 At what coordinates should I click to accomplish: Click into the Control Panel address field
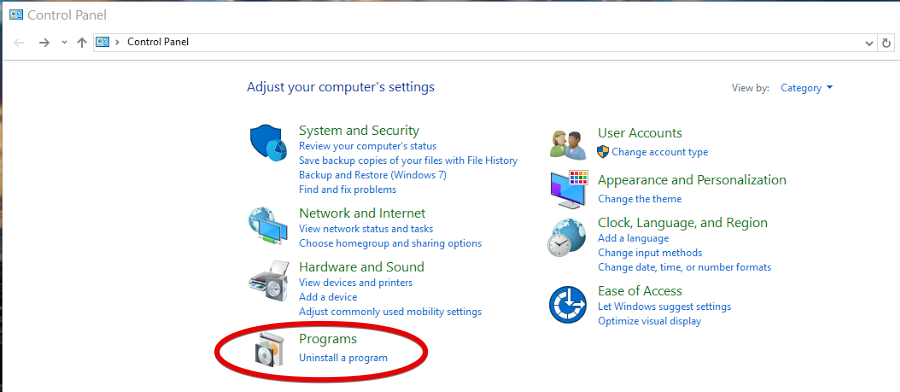[485, 42]
